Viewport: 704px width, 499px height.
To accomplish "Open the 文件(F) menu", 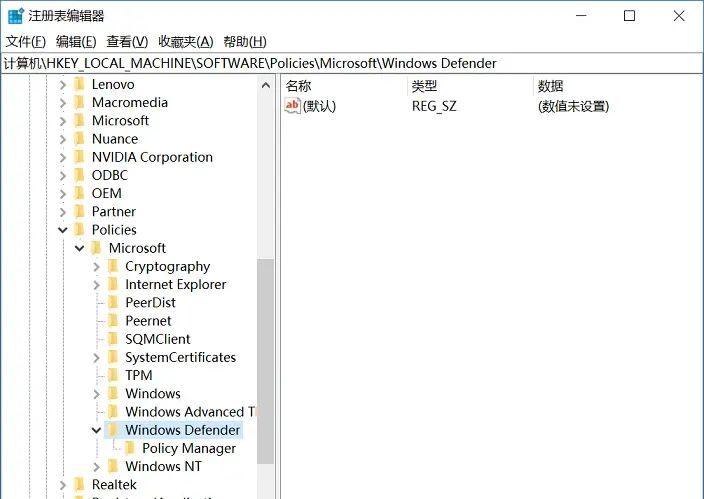I will click(x=26, y=42).
